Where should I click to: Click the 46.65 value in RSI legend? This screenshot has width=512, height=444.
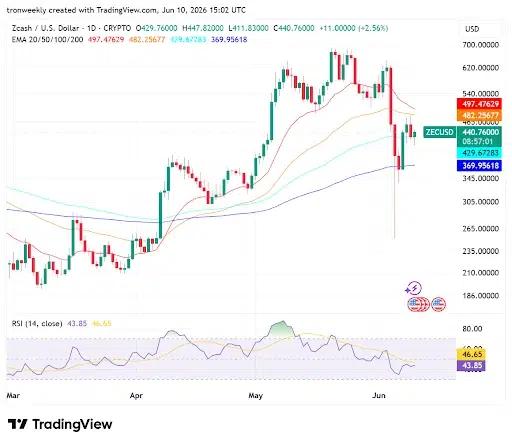tap(101, 323)
